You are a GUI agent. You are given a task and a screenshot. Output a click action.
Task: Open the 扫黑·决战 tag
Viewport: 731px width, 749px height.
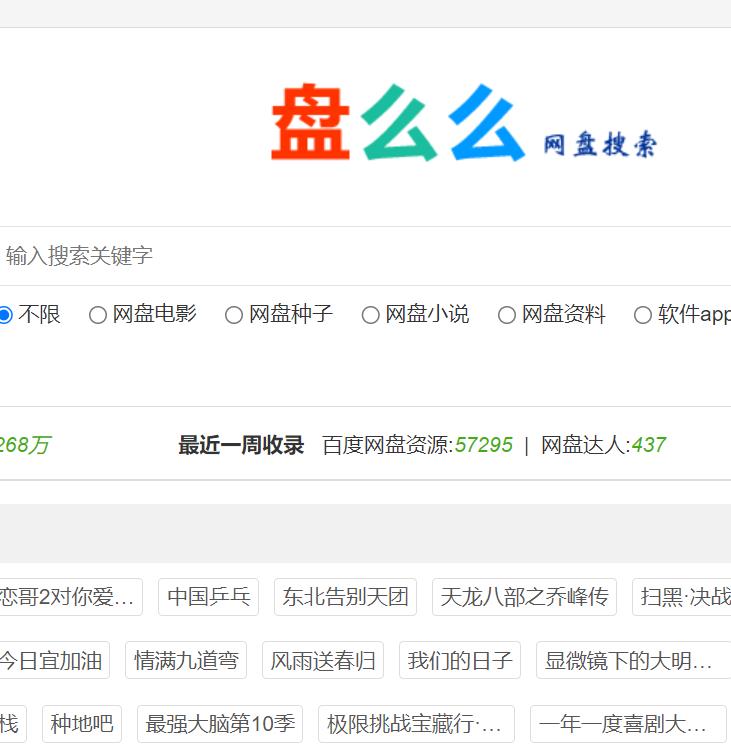(x=682, y=597)
